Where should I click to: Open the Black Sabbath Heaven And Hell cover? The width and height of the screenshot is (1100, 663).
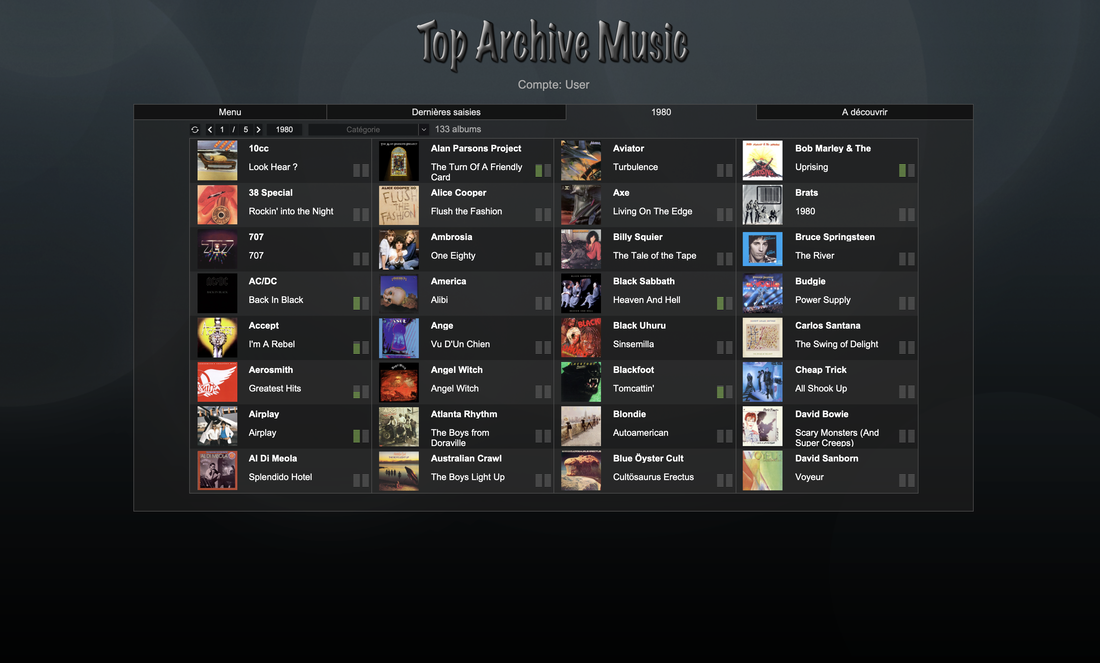coord(581,293)
